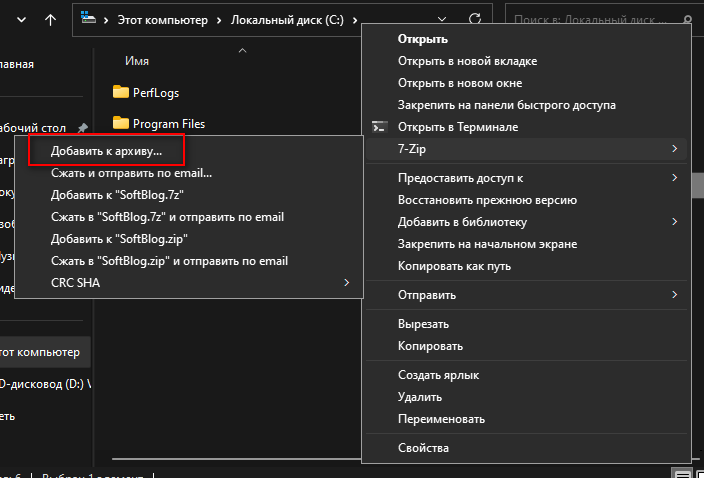Click the details view icon in status bar
Image resolution: width=704 pixels, height=478 pixels.
[x=682, y=474]
